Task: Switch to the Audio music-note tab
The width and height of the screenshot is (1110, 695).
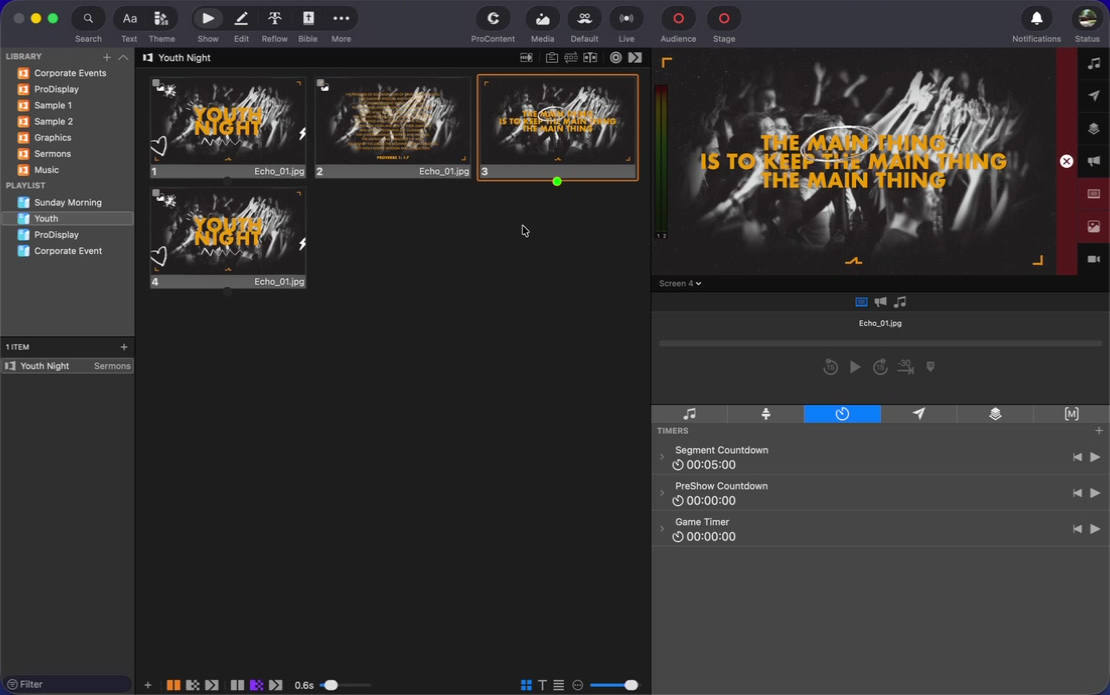Action: (689, 414)
